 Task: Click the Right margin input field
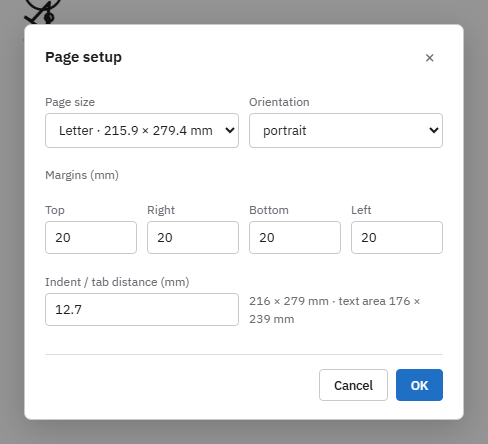pos(193,237)
